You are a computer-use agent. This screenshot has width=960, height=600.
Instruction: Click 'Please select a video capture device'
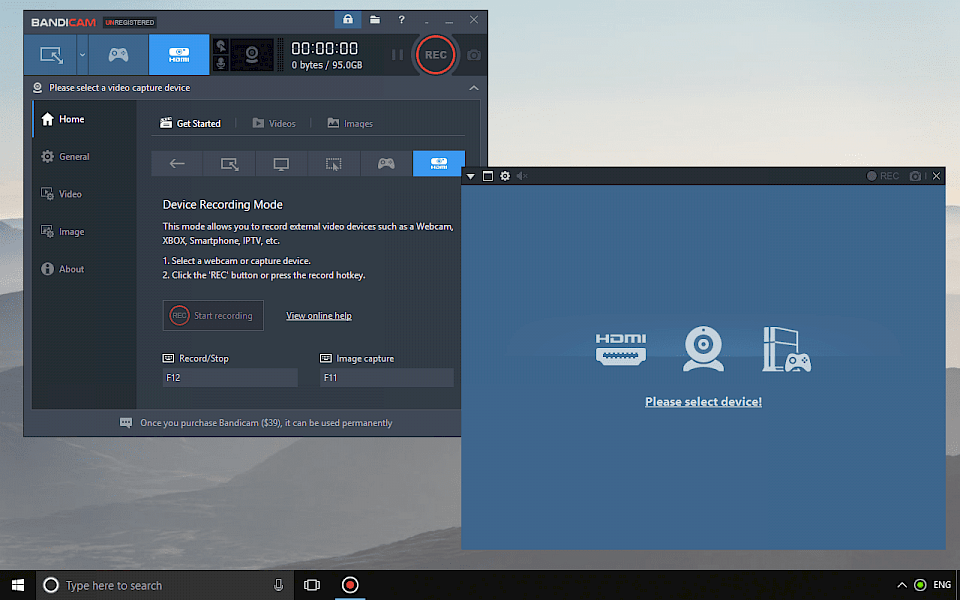click(119, 88)
